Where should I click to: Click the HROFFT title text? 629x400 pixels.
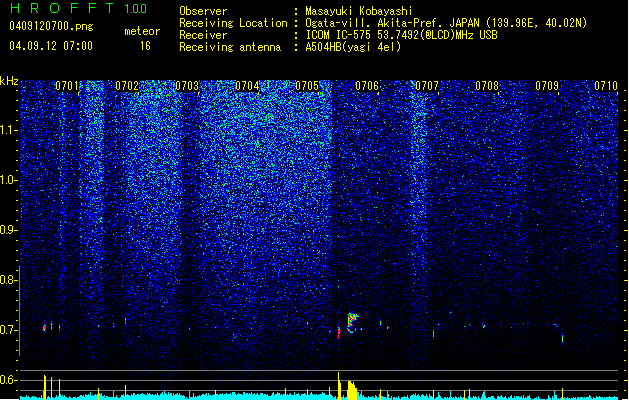[x=62, y=8]
